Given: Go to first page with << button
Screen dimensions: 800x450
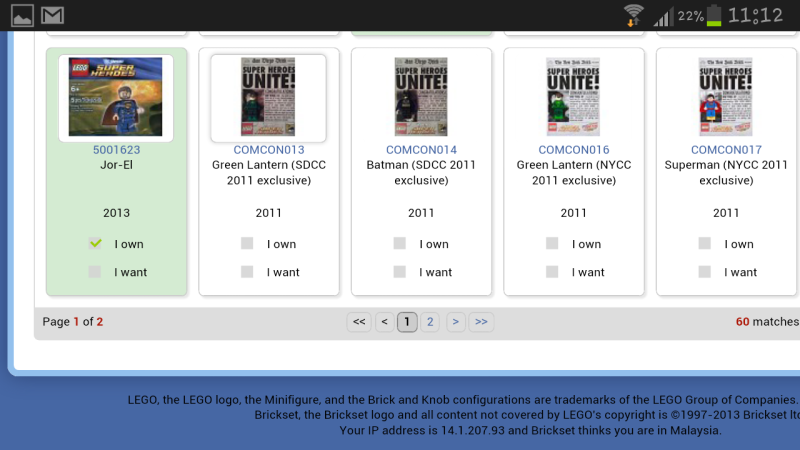Looking at the screenshot, I should (359, 322).
